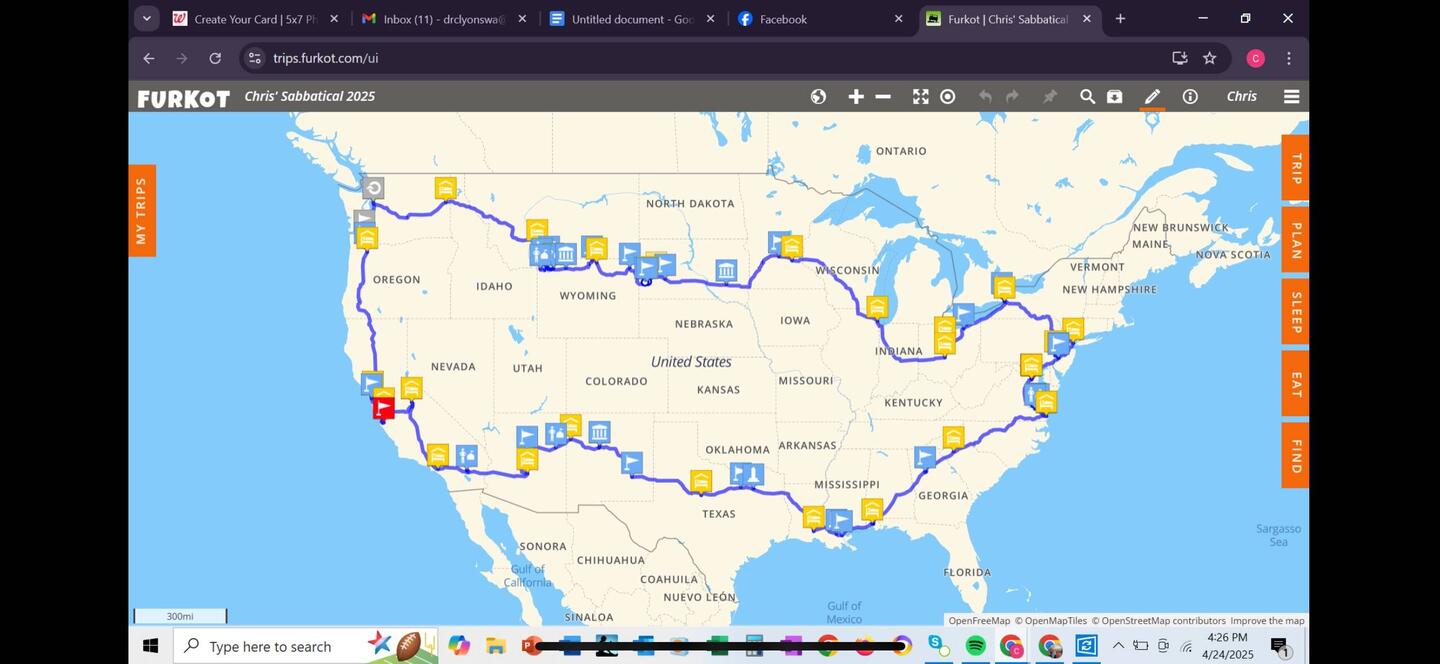Screen dimensions: 1440x664
Task: Open the PLAN side tab
Action: (x=1295, y=240)
